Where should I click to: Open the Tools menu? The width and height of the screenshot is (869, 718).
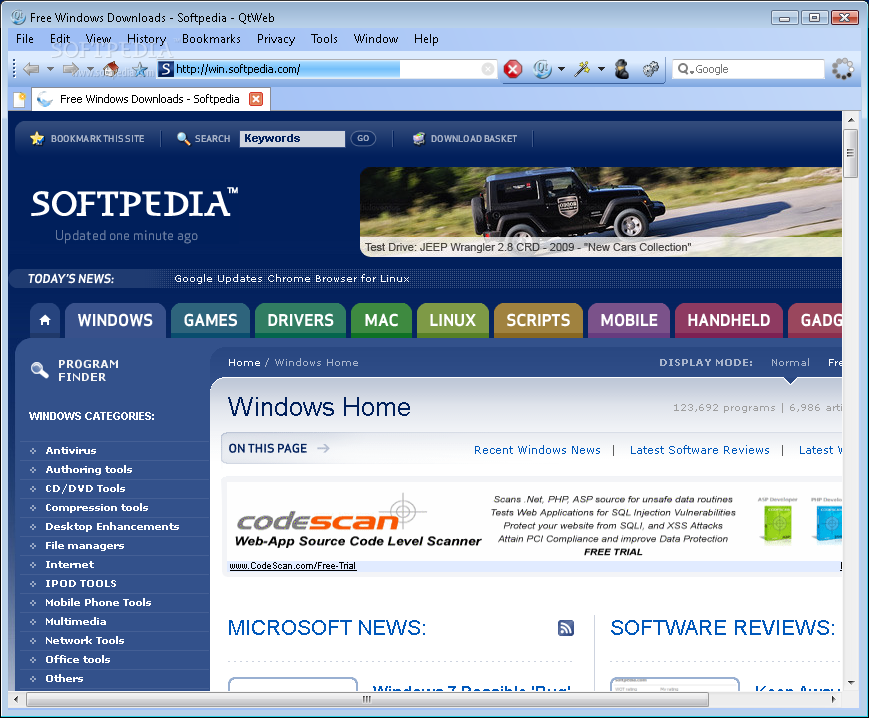click(x=324, y=39)
